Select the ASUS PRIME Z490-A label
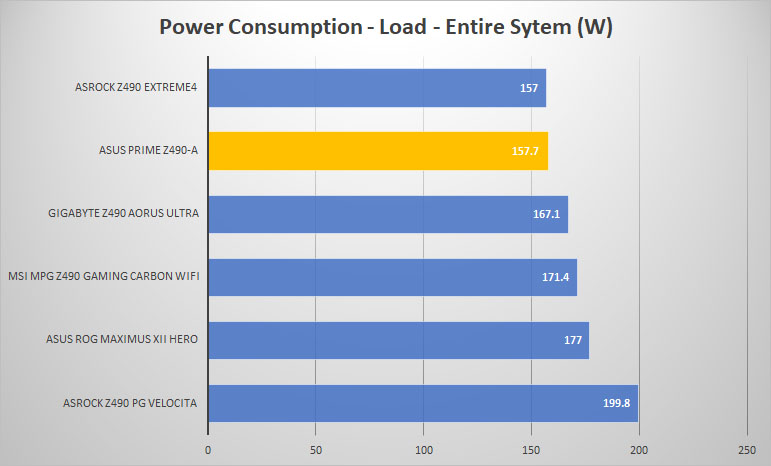 point(148,150)
